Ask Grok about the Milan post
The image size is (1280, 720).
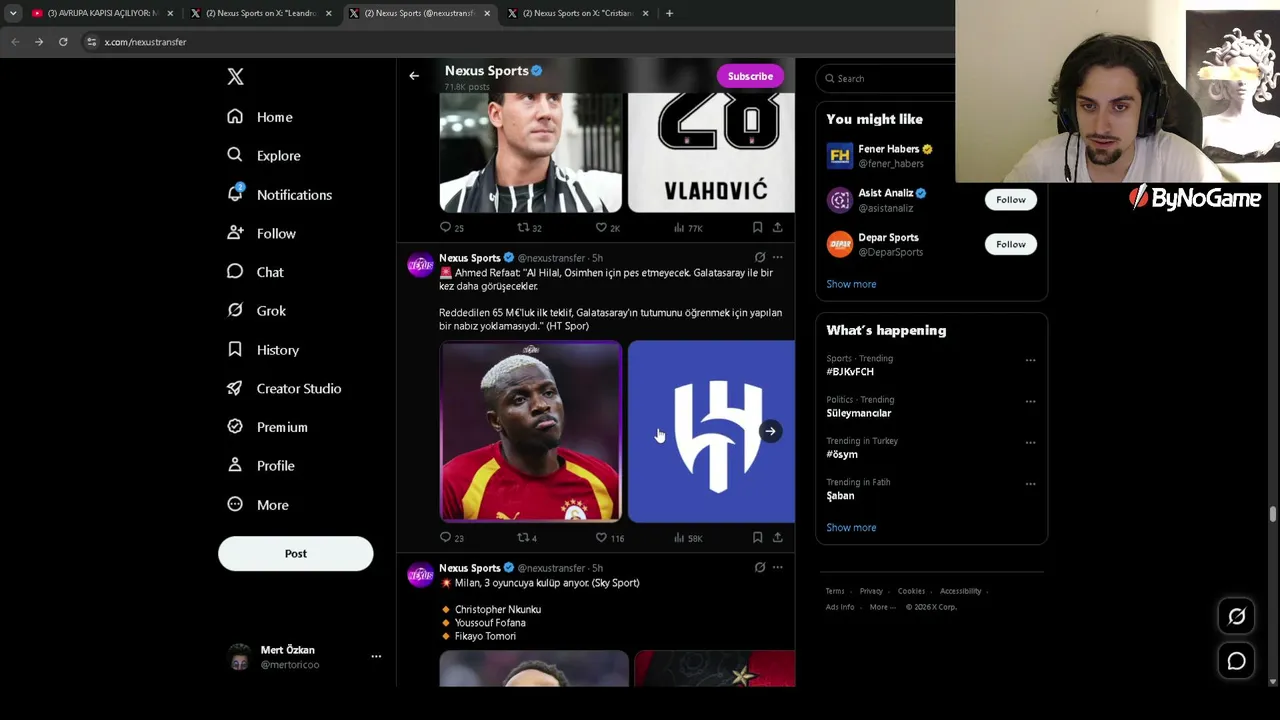(760, 568)
